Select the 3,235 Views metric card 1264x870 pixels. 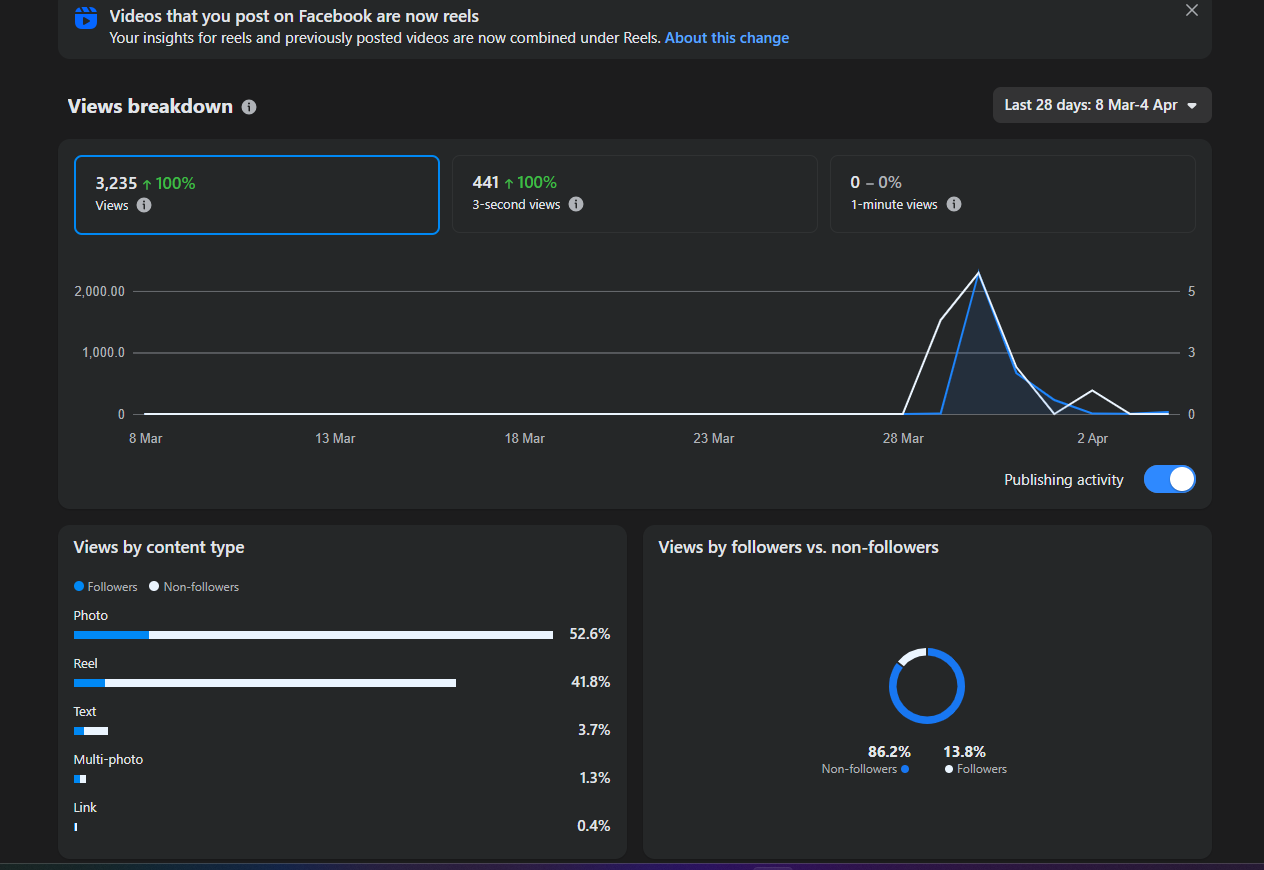tap(256, 195)
